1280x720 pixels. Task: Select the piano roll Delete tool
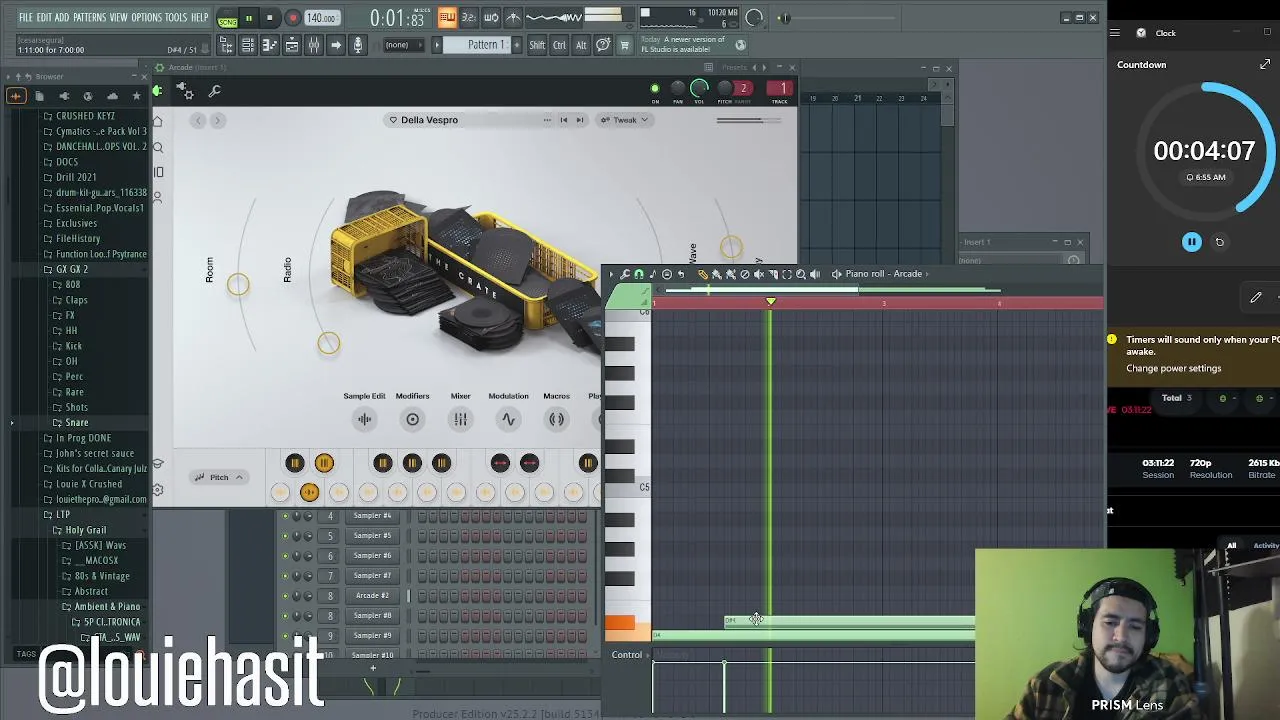point(745,274)
